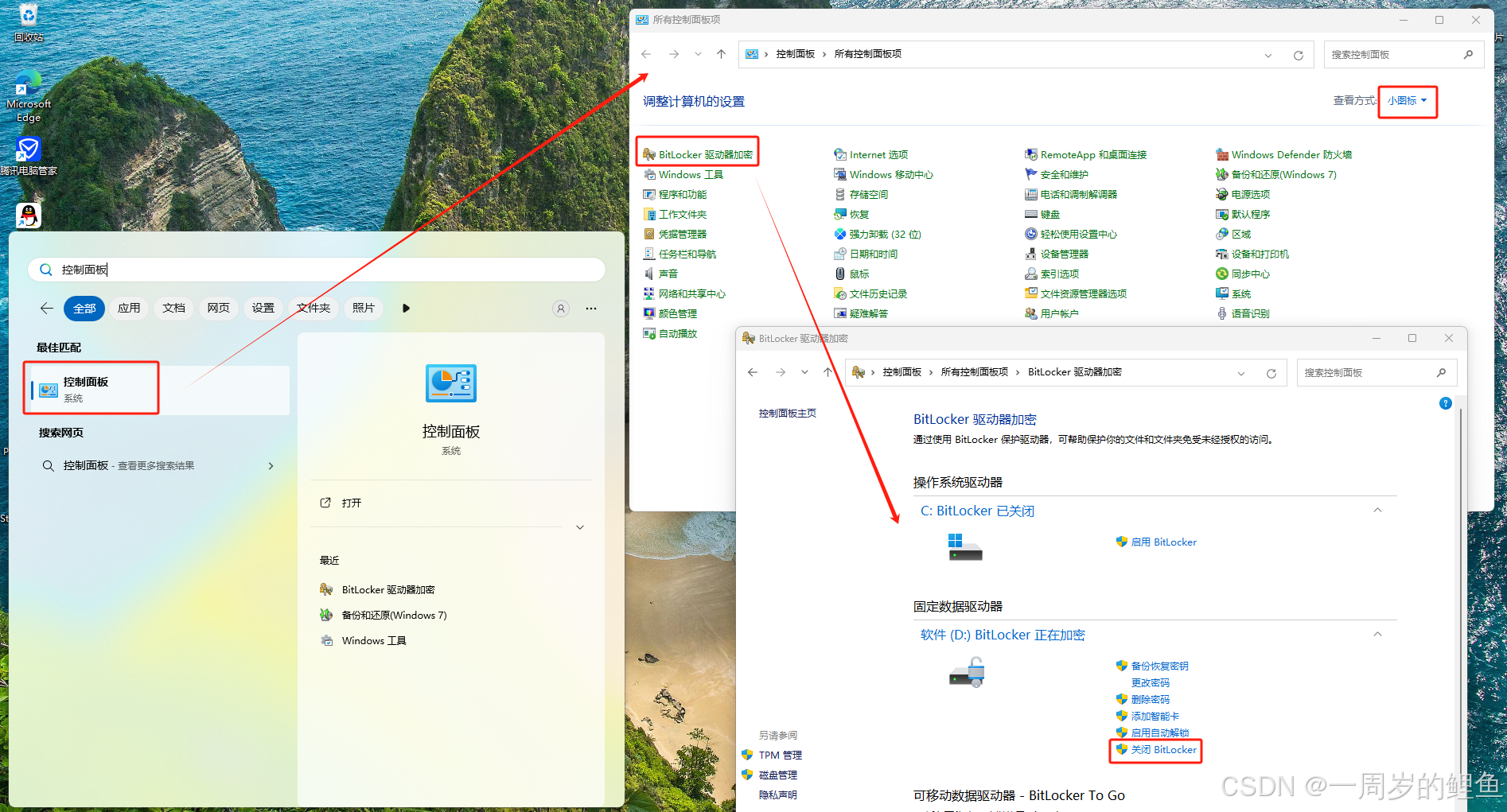Click 所有控制面板项 breadcrumb in BitLocker window
Screen dimensions: 1507x812
coord(974,372)
